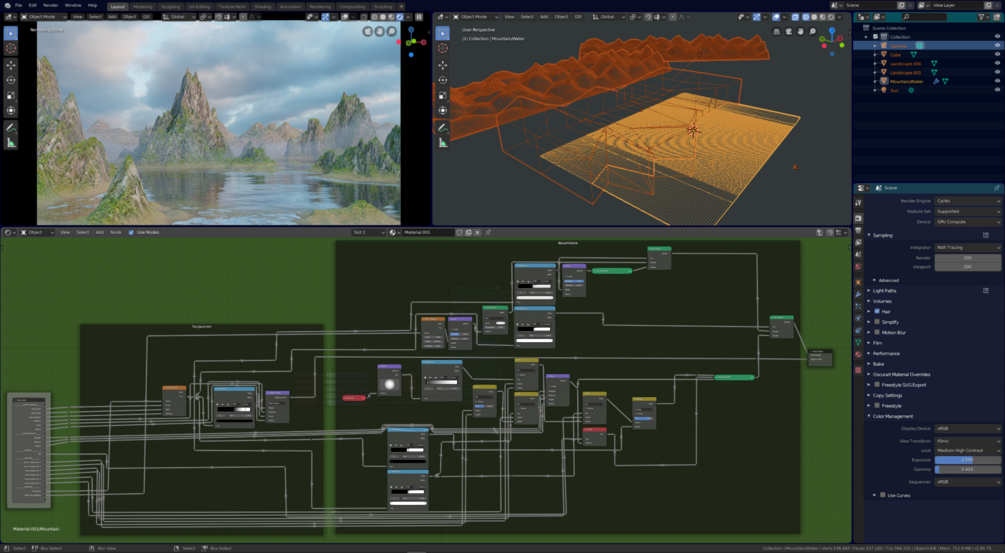
Task: Pause rendering preview in the left viewport
Action: (x=419, y=17)
